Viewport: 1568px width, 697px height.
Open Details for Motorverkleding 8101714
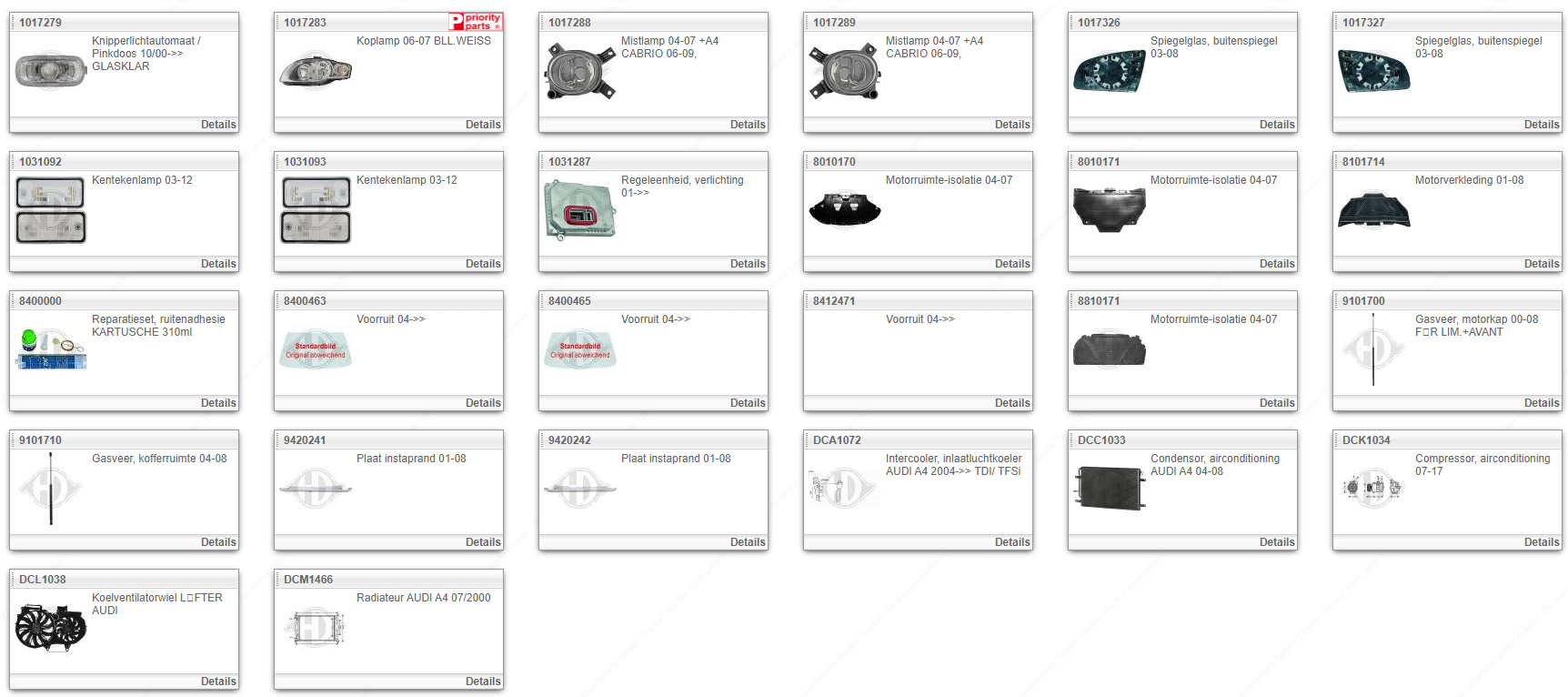pyautogui.click(x=1541, y=264)
